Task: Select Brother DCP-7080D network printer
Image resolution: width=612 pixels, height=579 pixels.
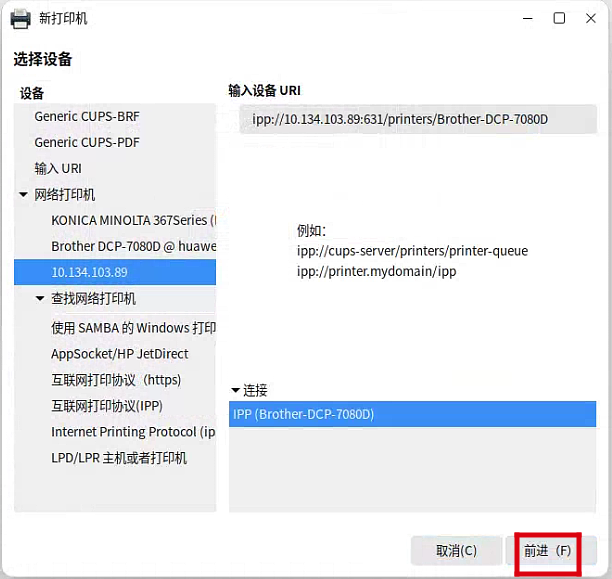Action: [132, 246]
